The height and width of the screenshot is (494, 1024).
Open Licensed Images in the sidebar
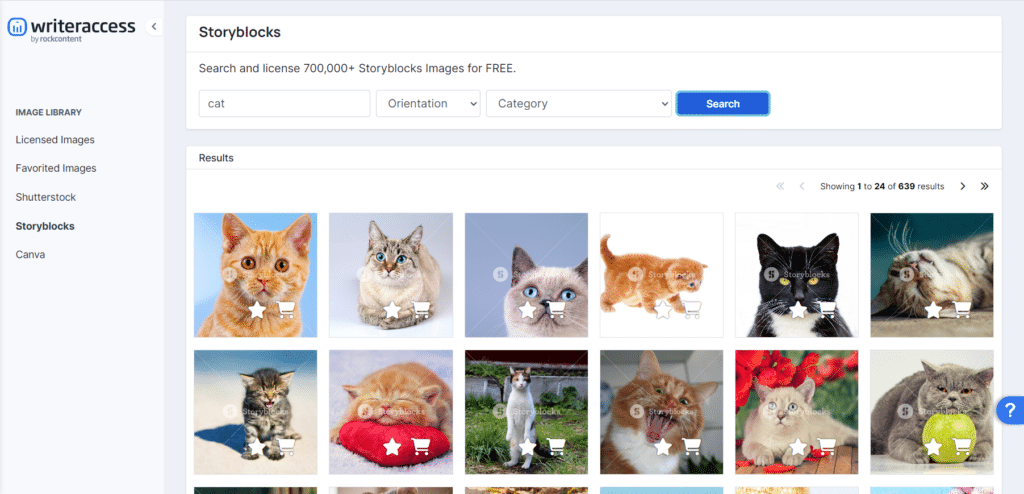pos(55,140)
